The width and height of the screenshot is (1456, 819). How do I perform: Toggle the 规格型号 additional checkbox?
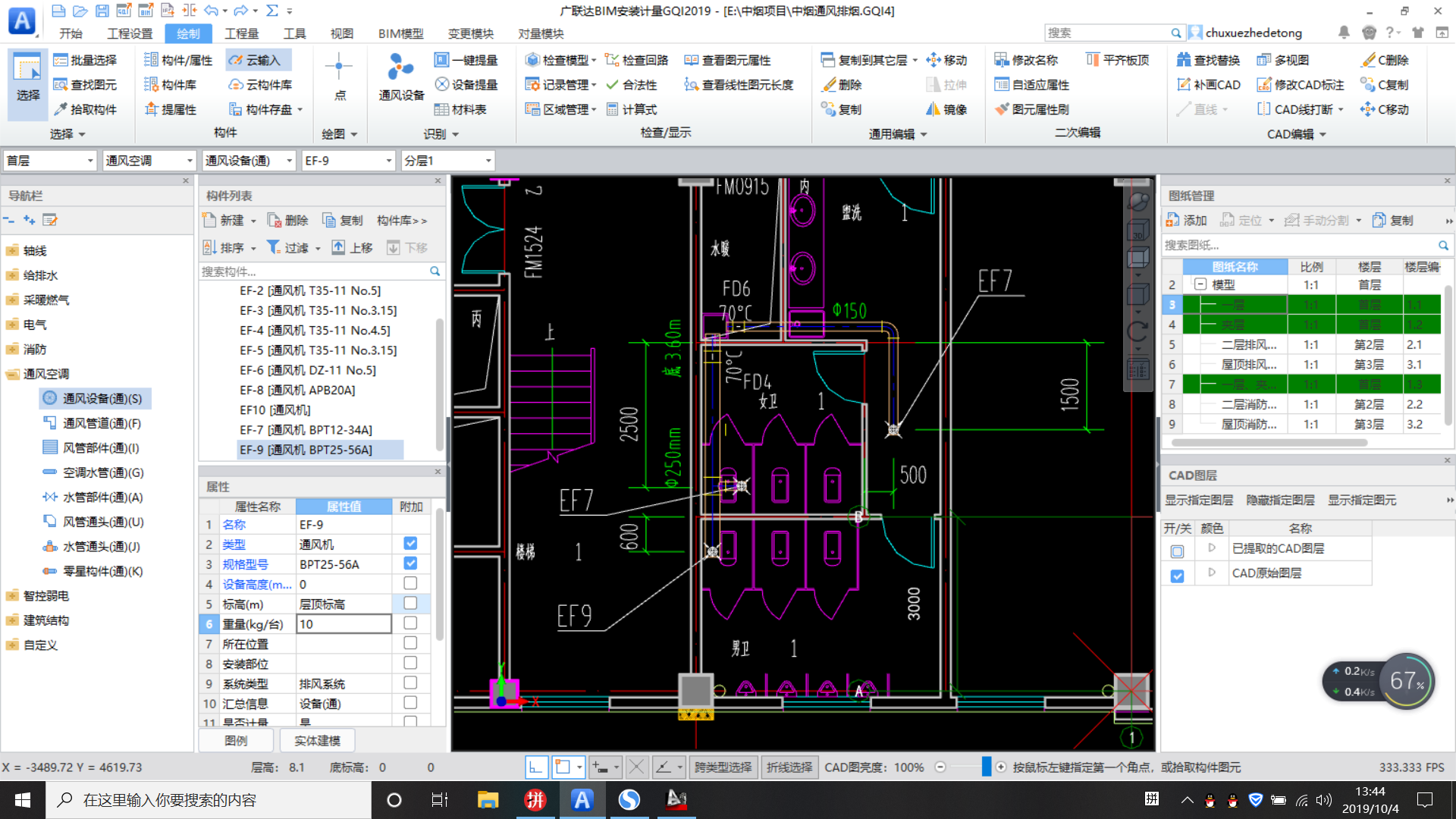410,563
